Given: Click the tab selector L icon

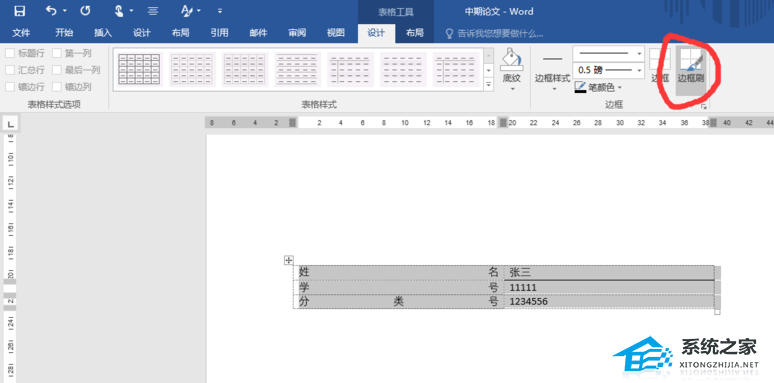Looking at the screenshot, I should click(x=10, y=123).
